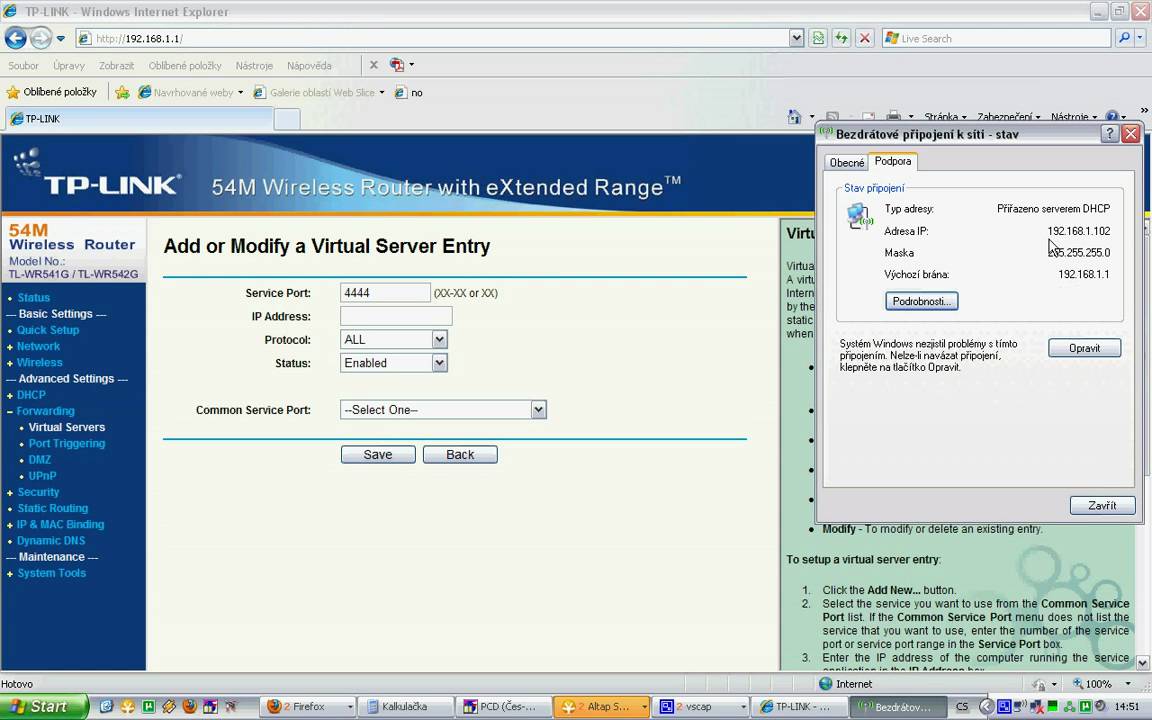Image resolution: width=1152 pixels, height=720 pixels.
Task: Open Static Routing in sidebar
Action: (x=52, y=508)
